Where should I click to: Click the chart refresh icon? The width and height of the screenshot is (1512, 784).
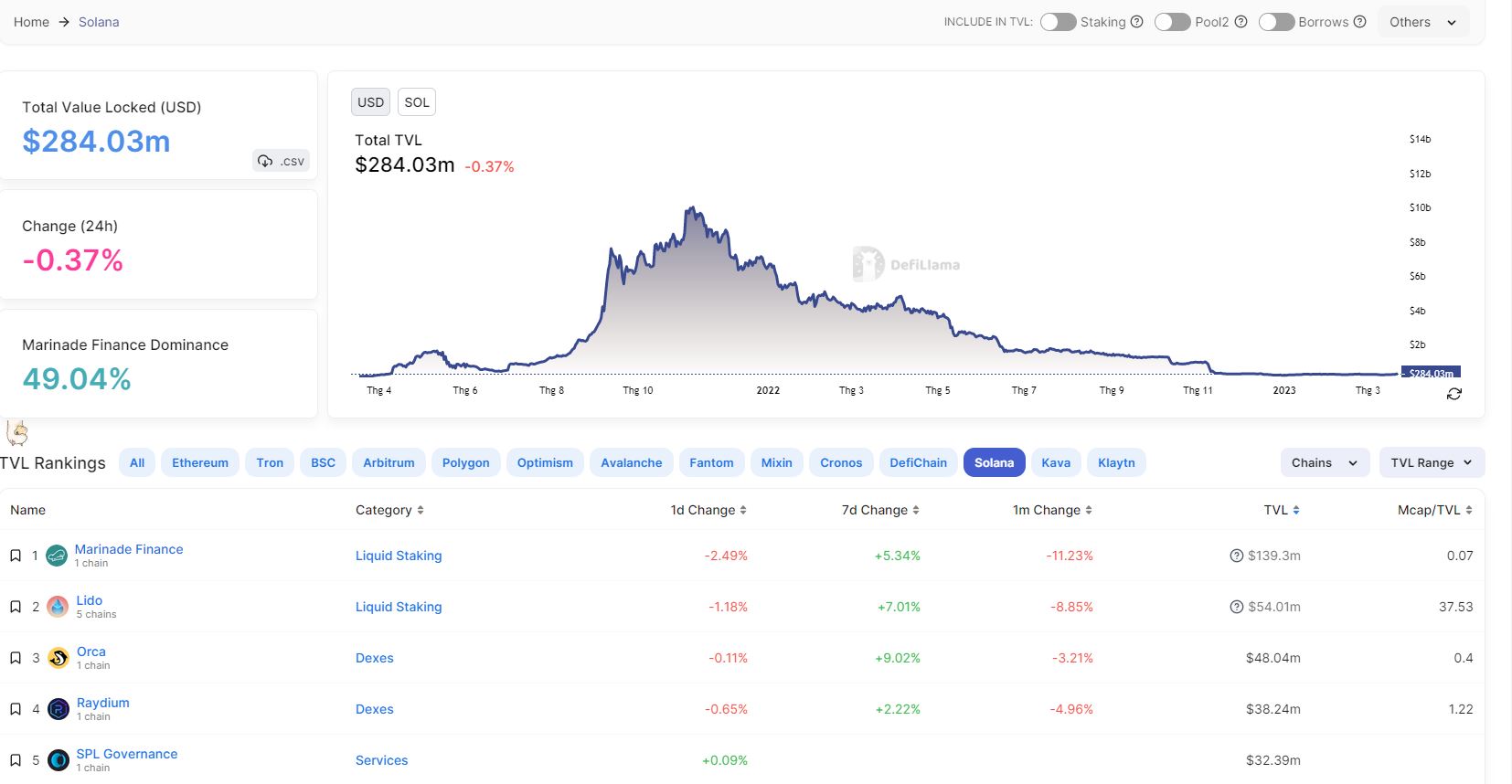tap(1454, 394)
